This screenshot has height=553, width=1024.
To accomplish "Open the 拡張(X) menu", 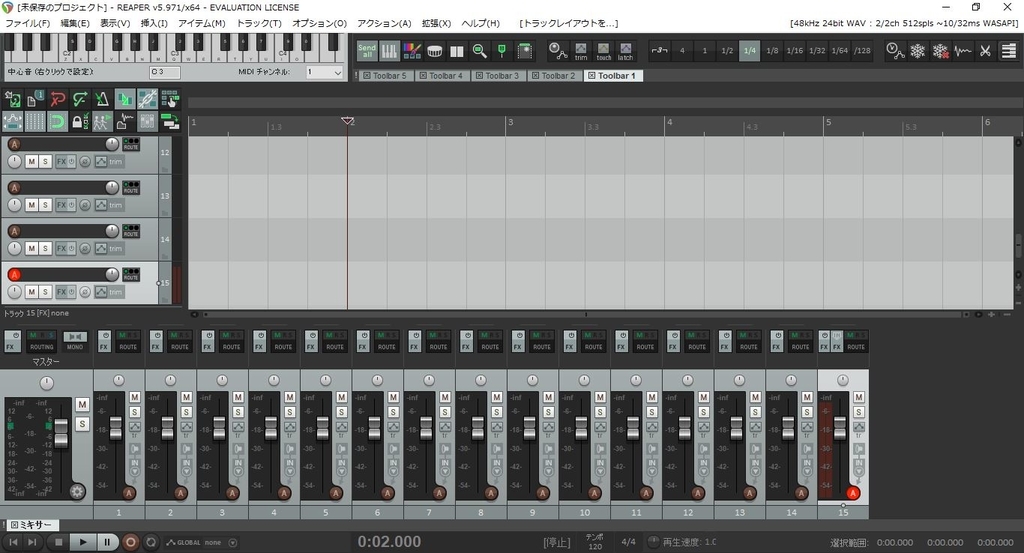I will [436, 23].
